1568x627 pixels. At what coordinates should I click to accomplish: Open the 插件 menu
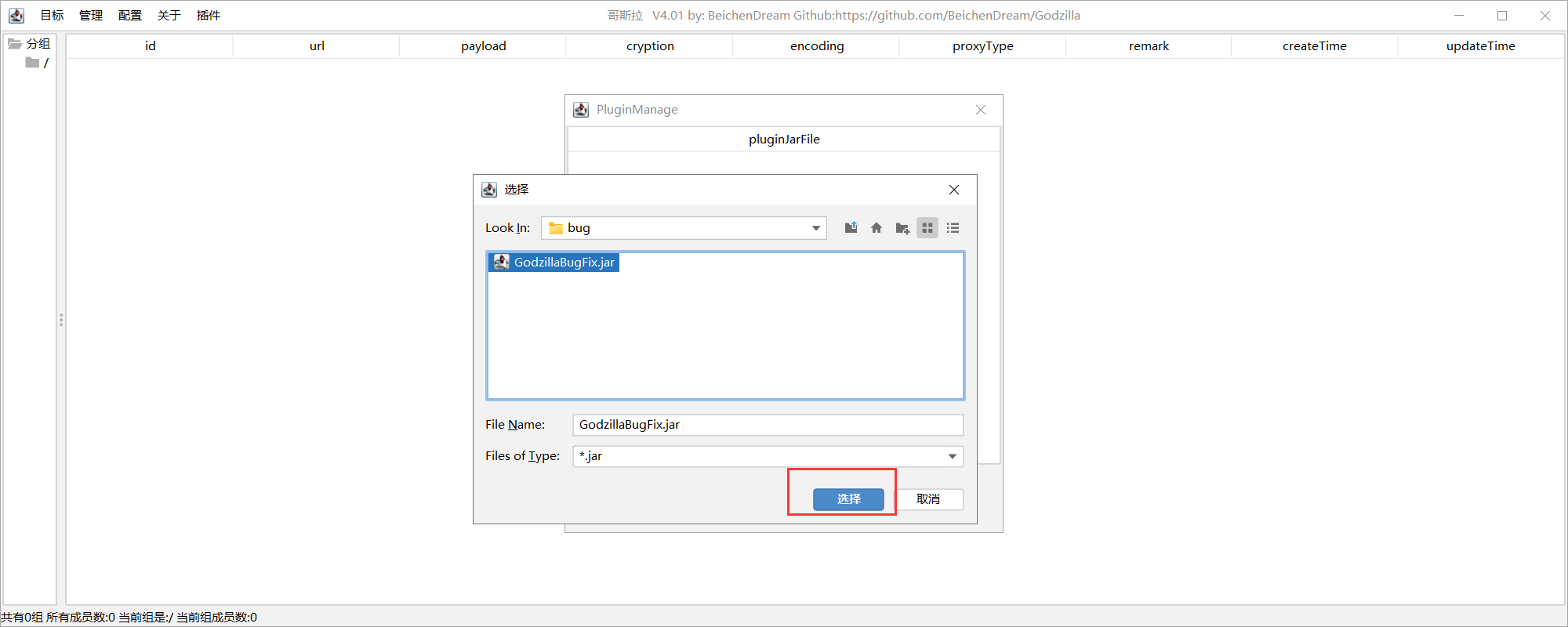(x=209, y=16)
